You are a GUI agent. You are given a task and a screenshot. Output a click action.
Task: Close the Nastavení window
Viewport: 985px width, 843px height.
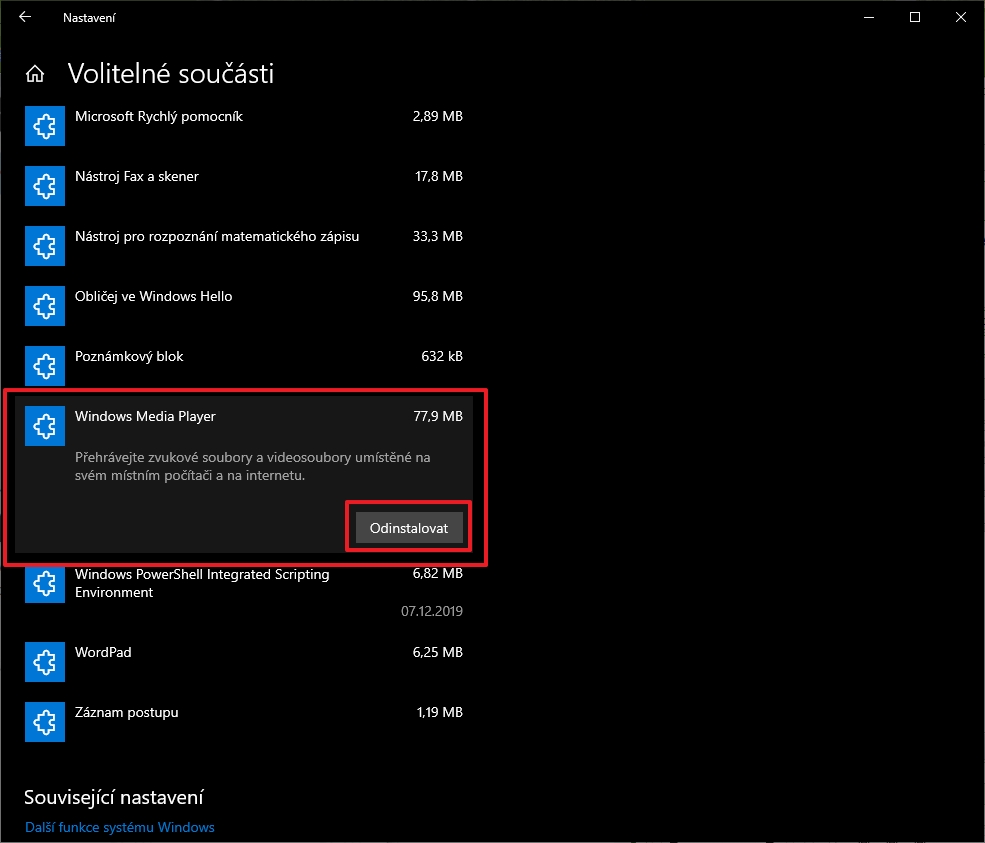click(961, 17)
